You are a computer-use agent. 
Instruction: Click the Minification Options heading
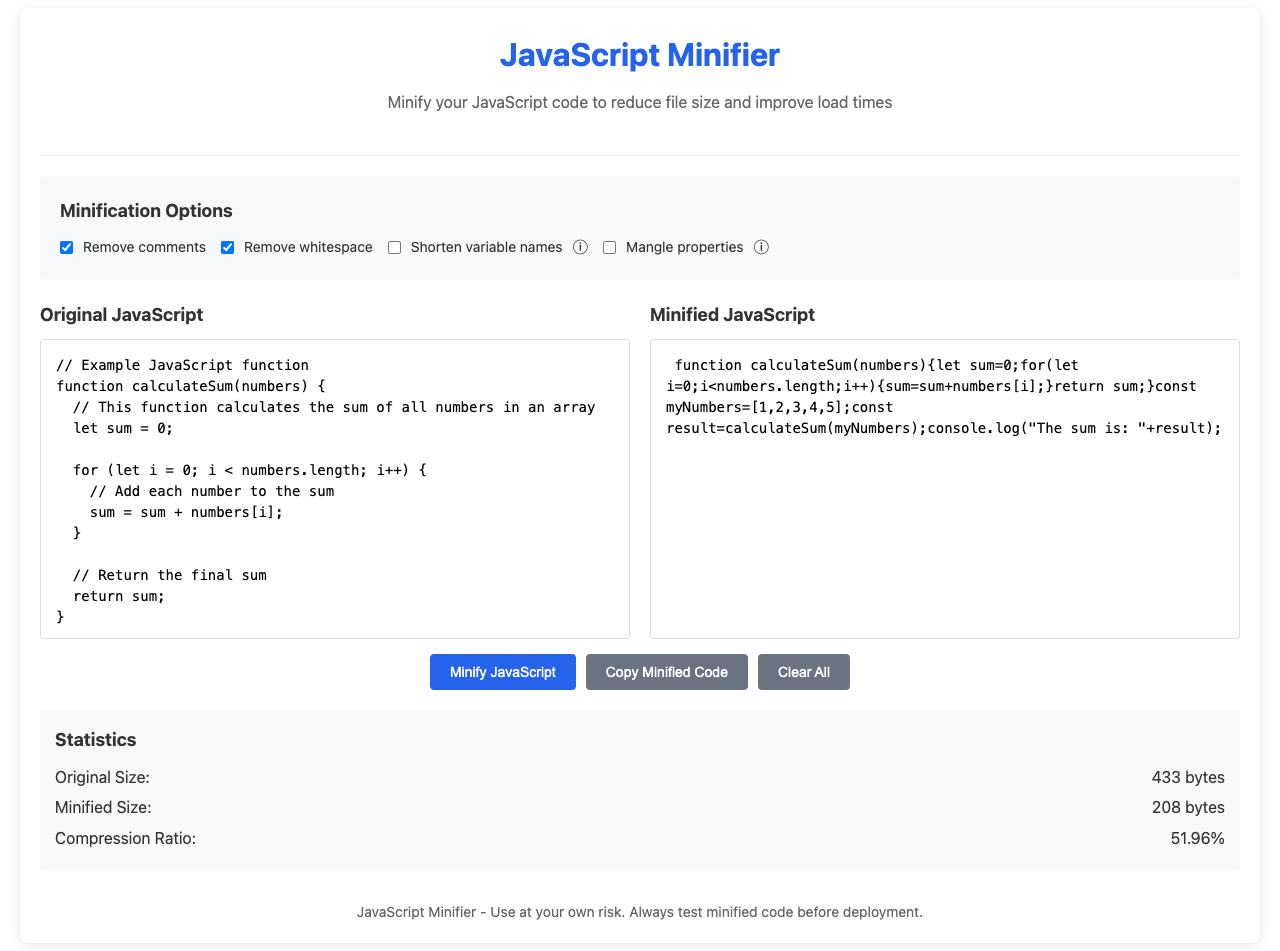click(146, 211)
